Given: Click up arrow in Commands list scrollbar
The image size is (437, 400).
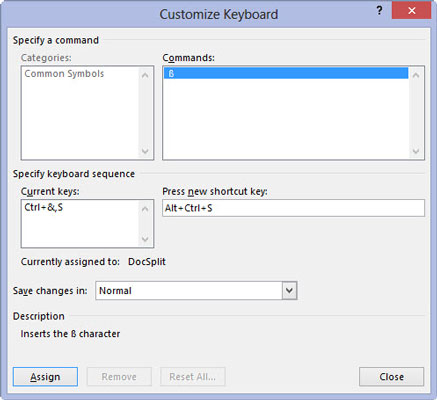Looking at the screenshot, I should pos(416,75).
